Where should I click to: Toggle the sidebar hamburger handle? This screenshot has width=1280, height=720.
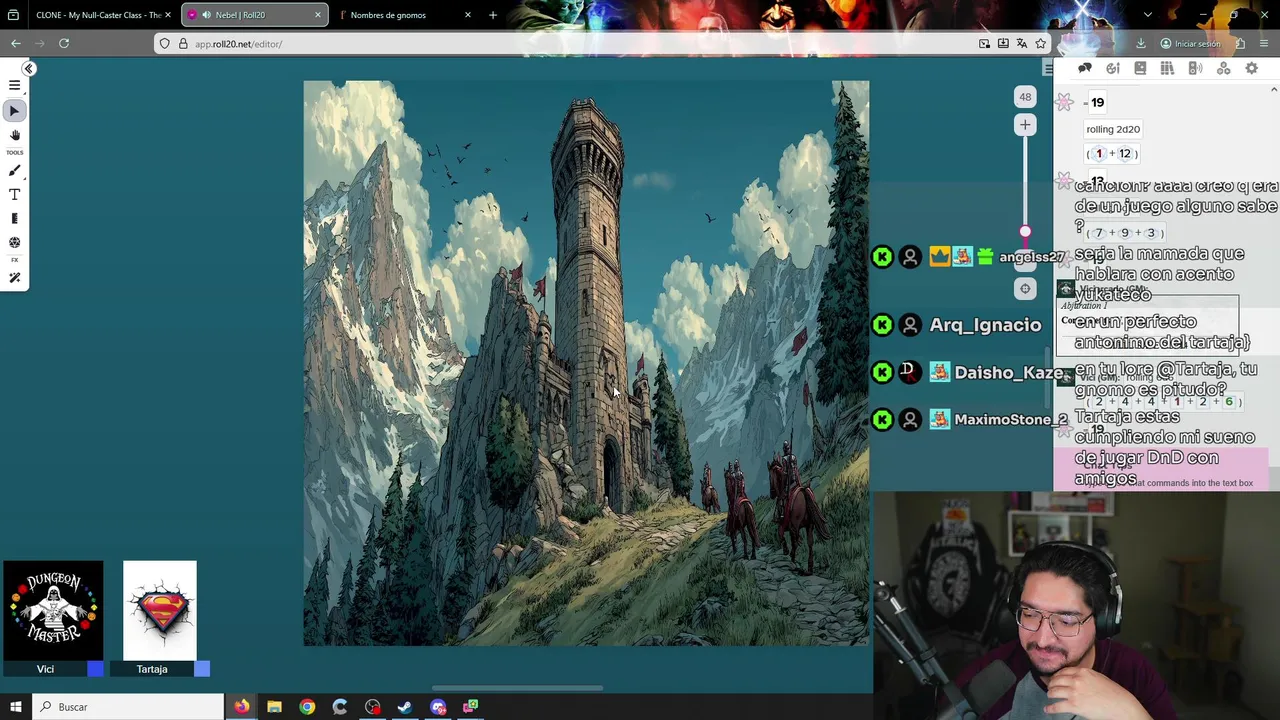coord(1047,68)
